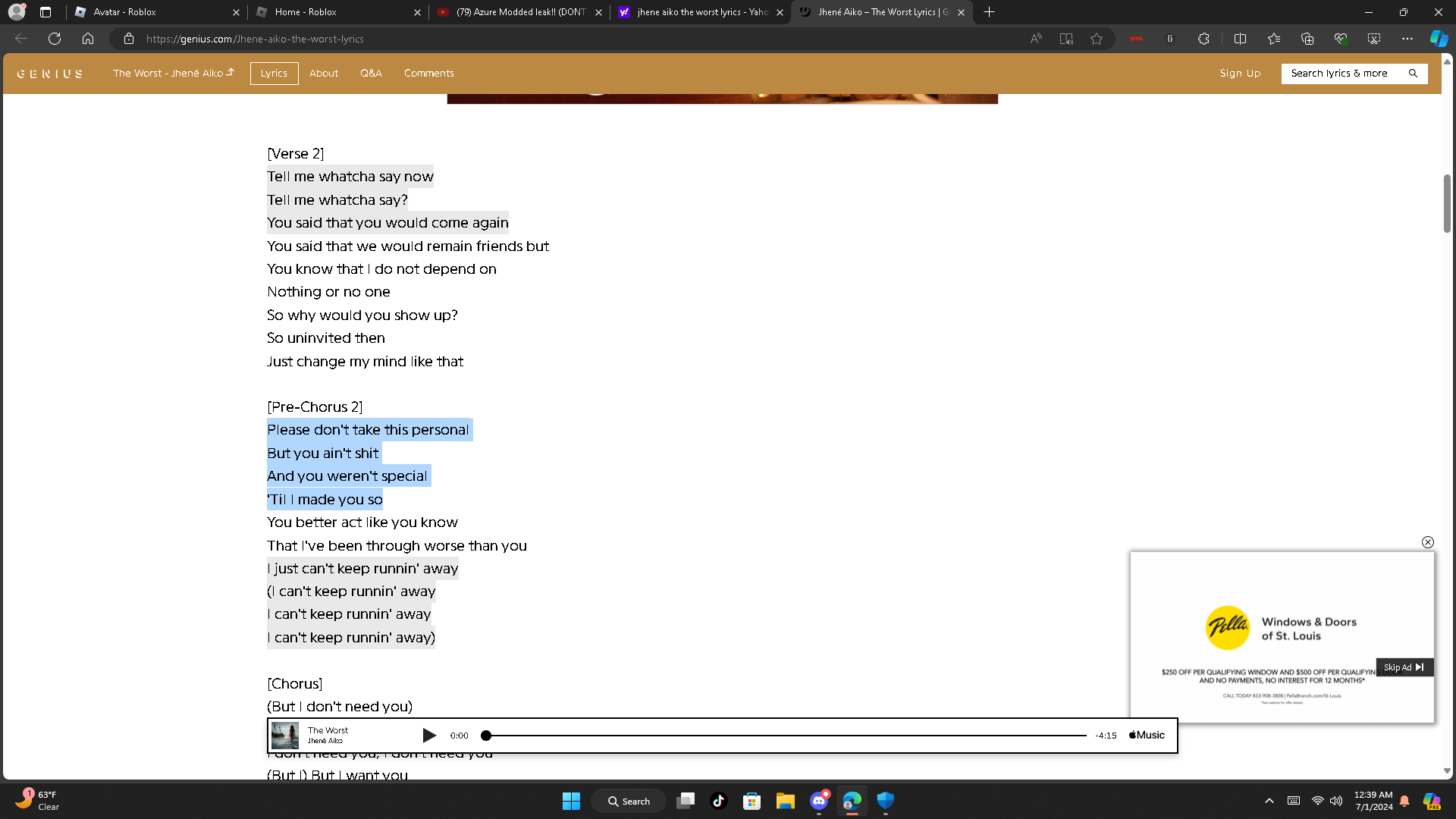Open Discord from the taskbar
This screenshot has height=819, width=1456.
click(x=819, y=801)
